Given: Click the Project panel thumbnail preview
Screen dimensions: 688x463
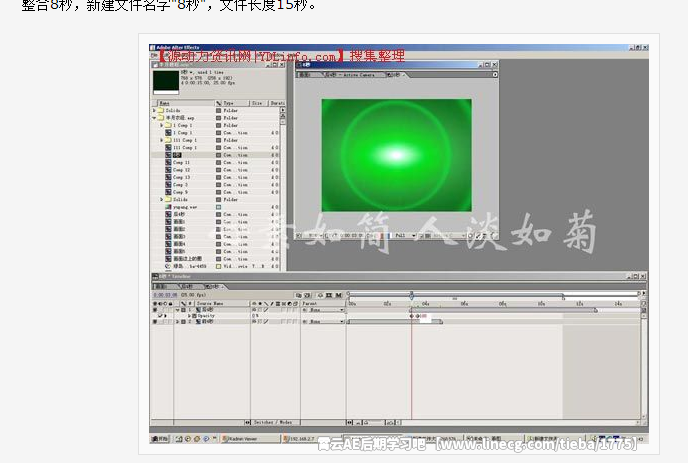Looking at the screenshot, I should click(x=166, y=81).
